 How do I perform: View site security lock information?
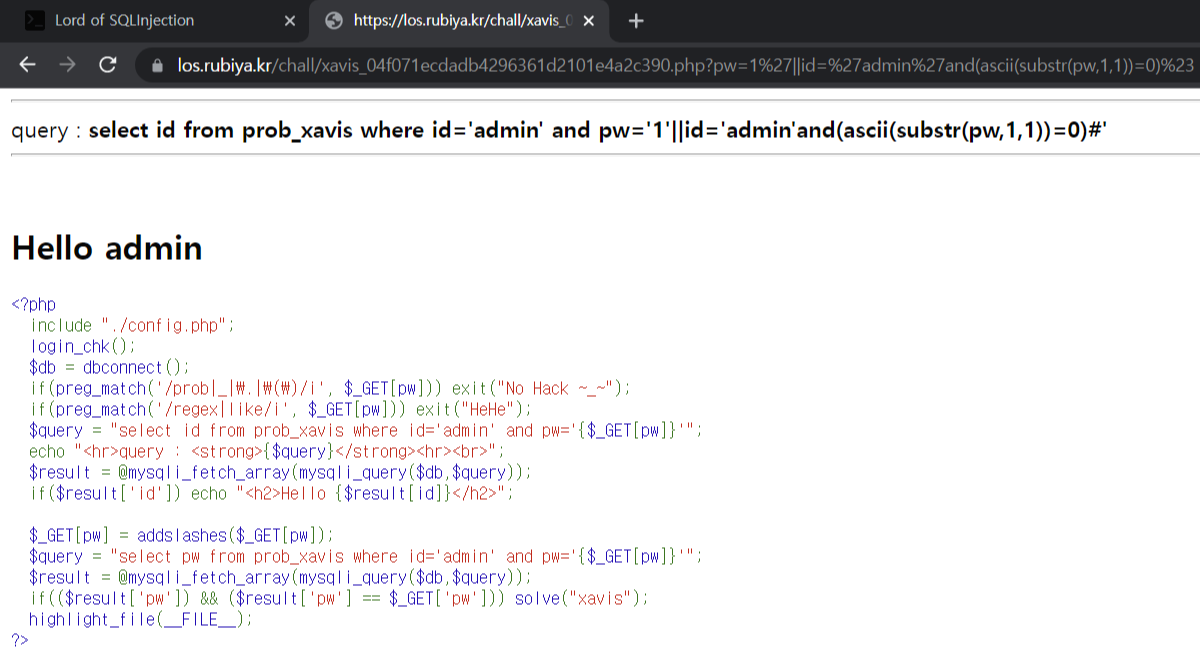coord(156,66)
